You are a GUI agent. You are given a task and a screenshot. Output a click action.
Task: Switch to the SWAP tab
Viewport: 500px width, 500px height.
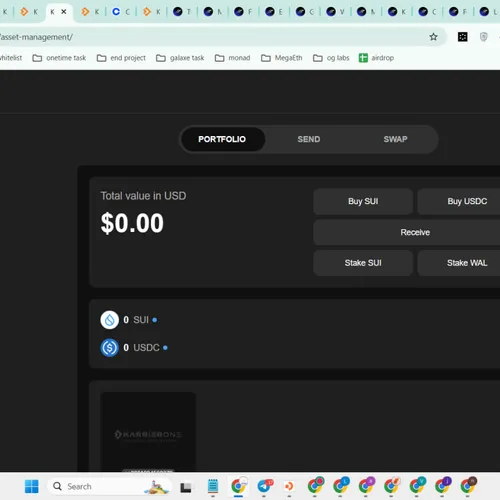click(x=395, y=139)
